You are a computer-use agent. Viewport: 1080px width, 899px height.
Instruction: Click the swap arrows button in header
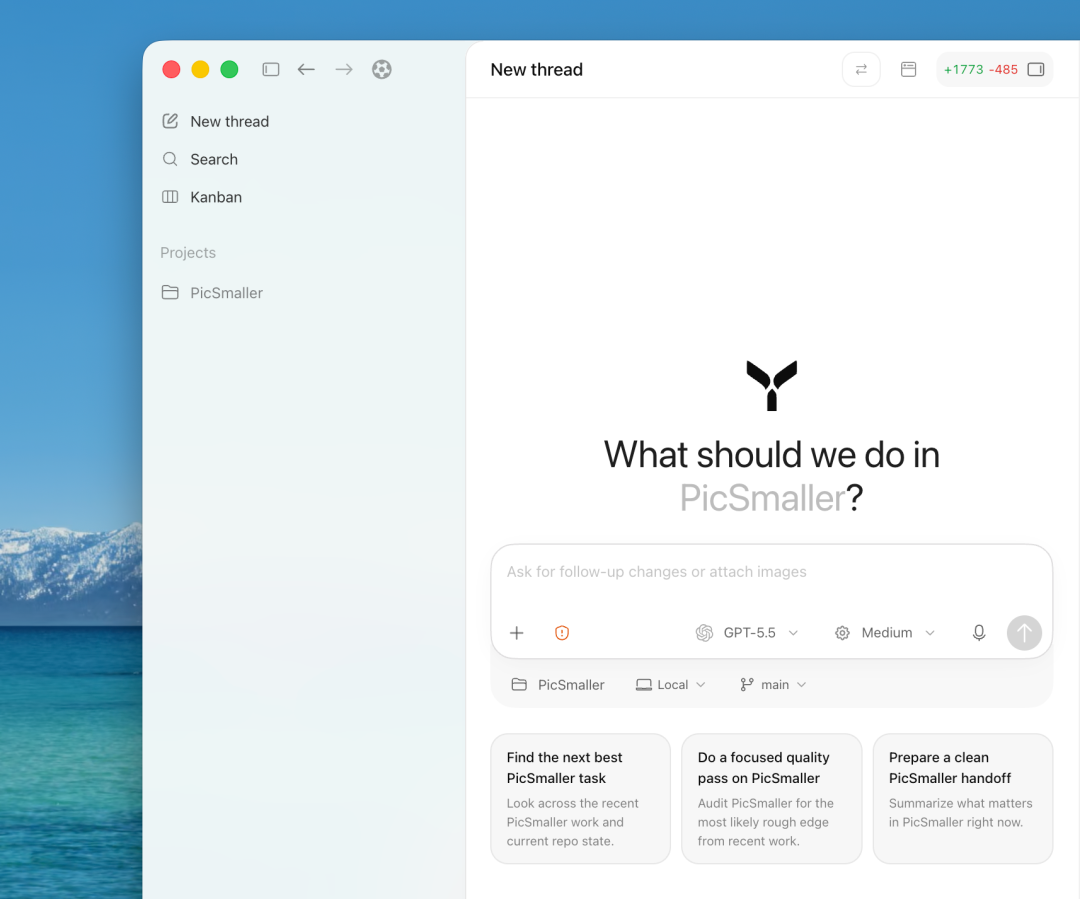(861, 70)
